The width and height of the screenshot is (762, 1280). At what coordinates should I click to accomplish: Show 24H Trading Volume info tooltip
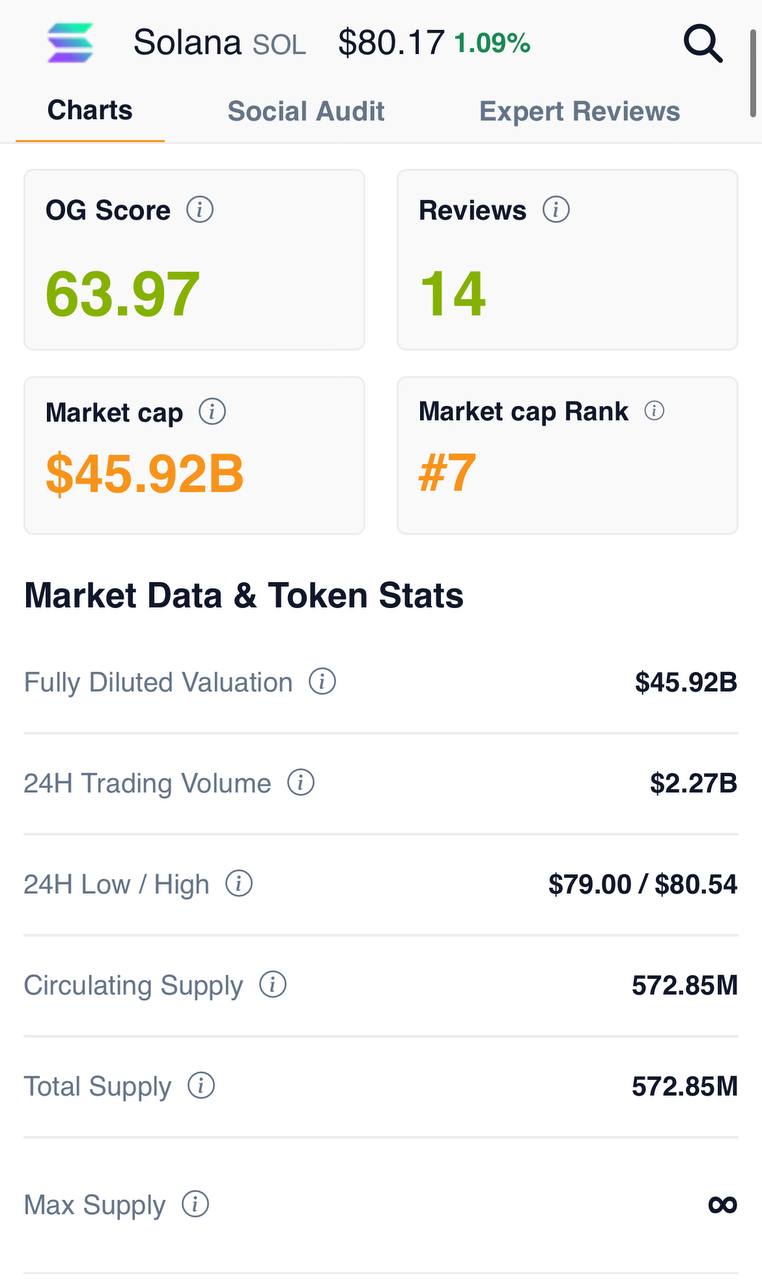(x=301, y=783)
